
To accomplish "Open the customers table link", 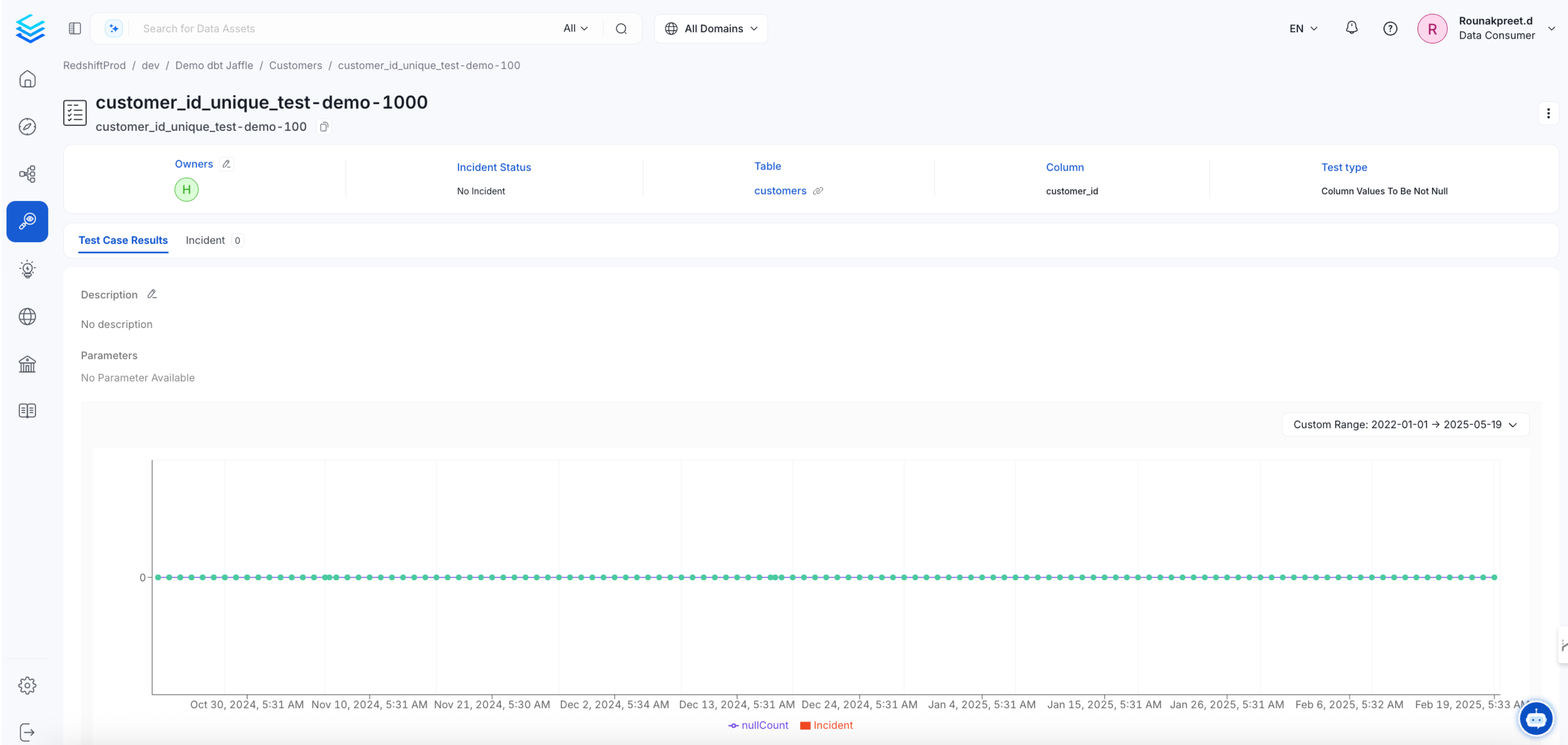I will [780, 191].
